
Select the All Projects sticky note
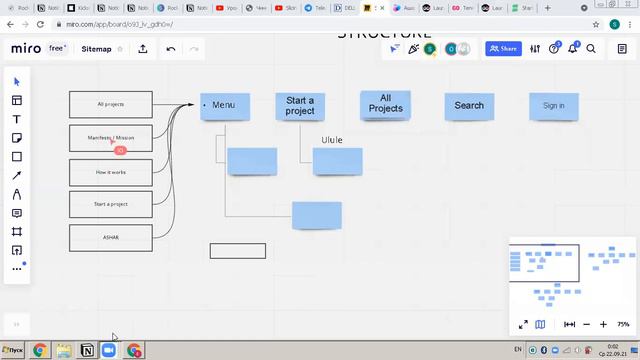[x=385, y=105]
